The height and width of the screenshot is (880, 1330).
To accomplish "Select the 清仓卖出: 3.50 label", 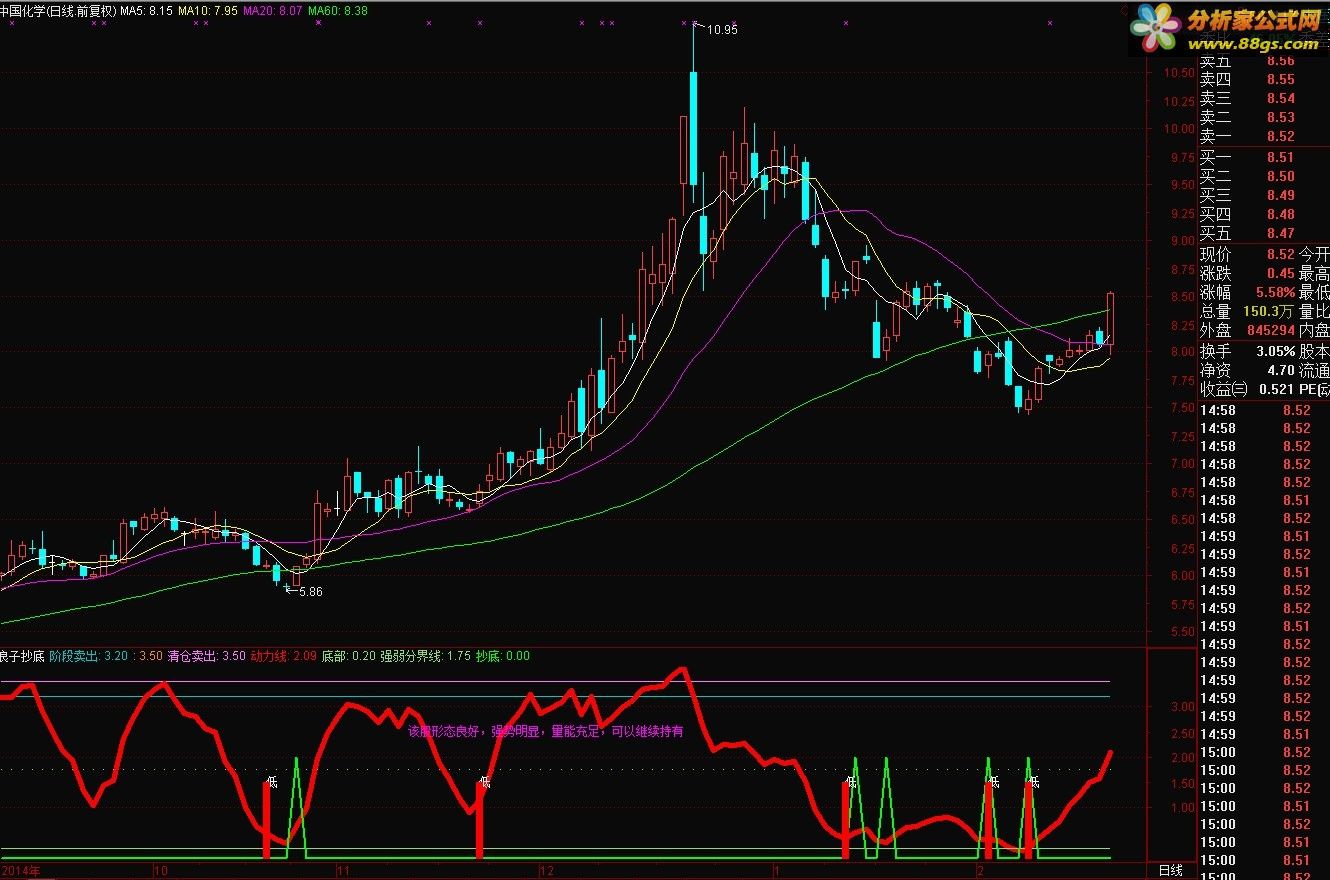I will [205, 656].
